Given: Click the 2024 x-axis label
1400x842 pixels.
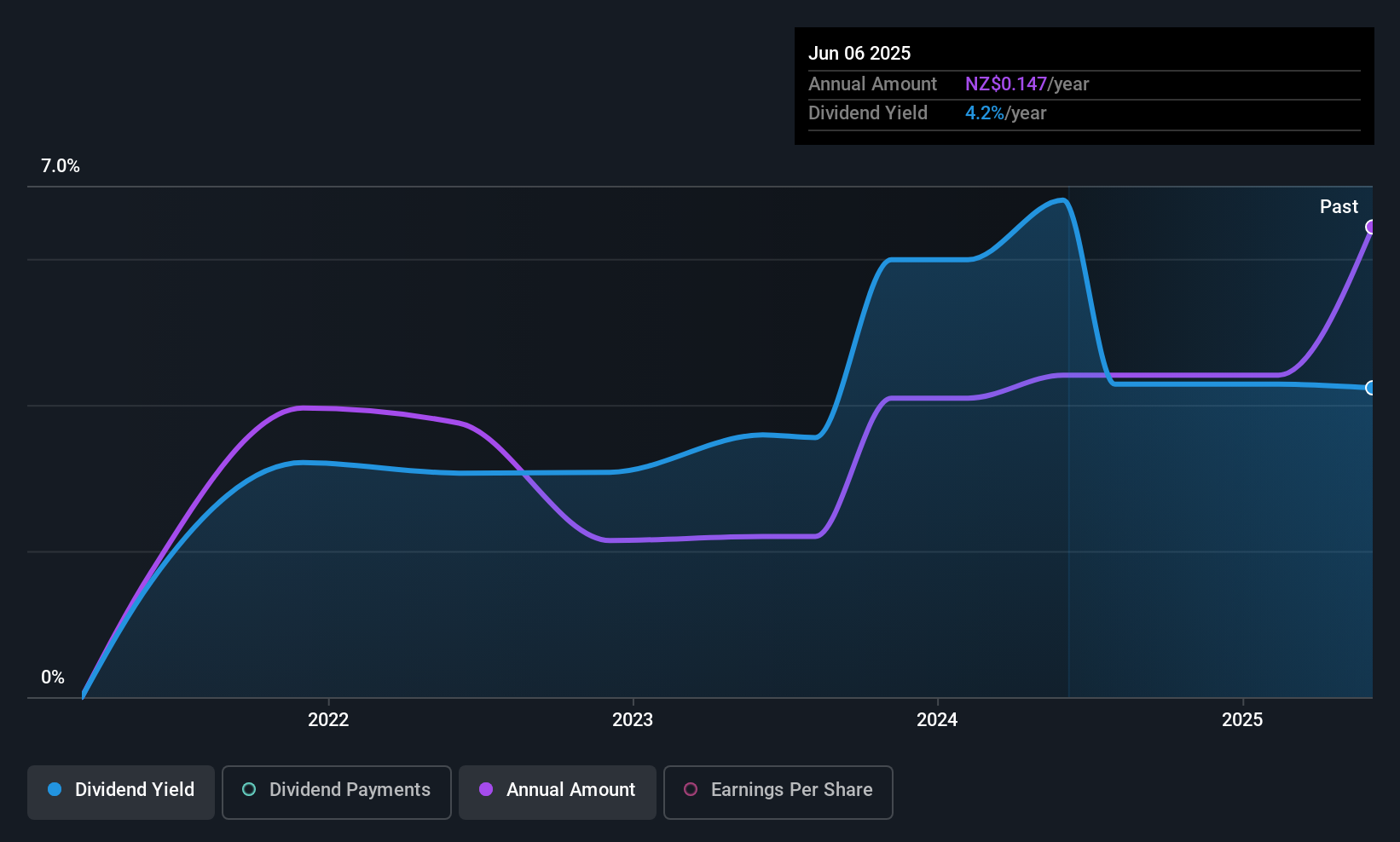Looking at the screenshot, I should (x=937, y=719).
